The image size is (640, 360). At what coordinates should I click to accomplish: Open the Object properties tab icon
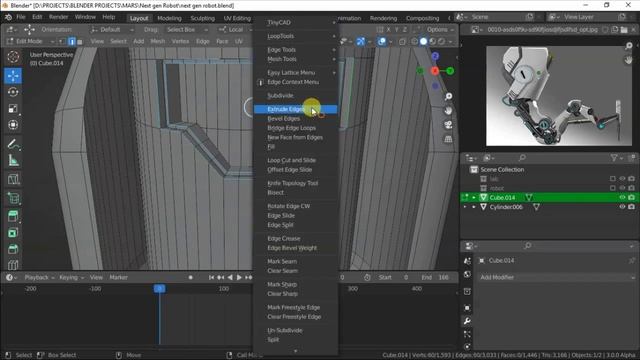[x=467, y=308]
